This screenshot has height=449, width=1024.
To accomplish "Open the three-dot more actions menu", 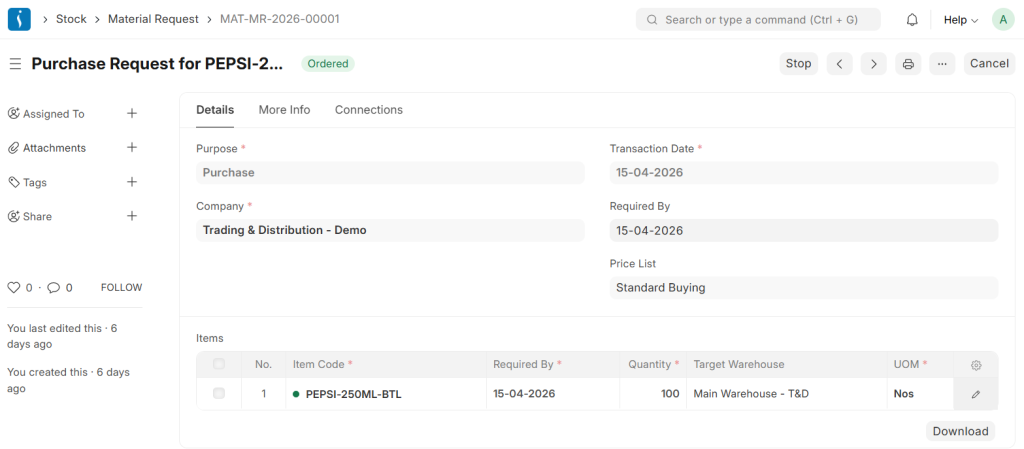I will [x=942, y=64].
